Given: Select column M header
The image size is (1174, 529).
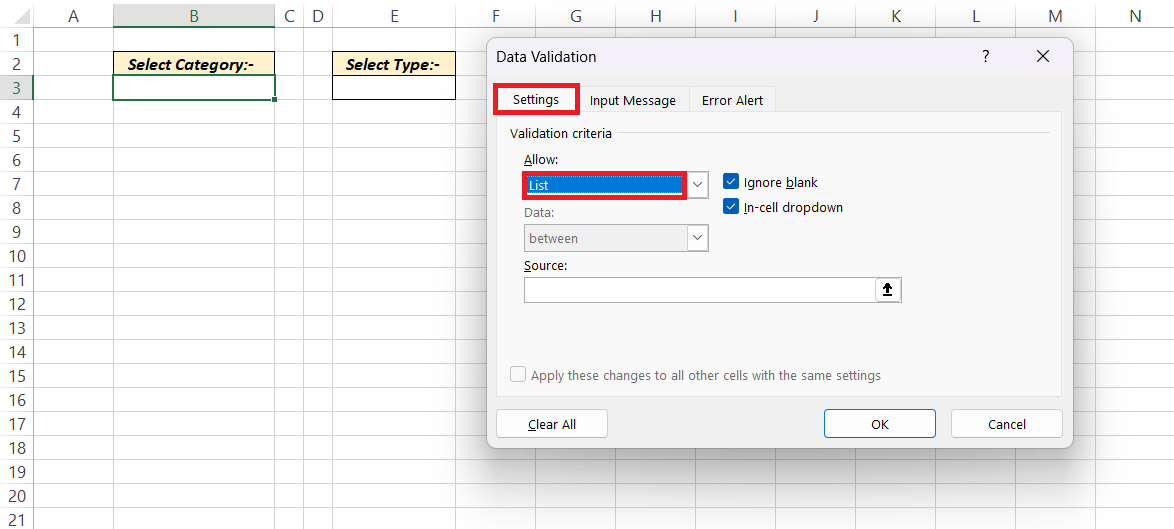Looking at the screenshot, I should [x=1055, y=16].
